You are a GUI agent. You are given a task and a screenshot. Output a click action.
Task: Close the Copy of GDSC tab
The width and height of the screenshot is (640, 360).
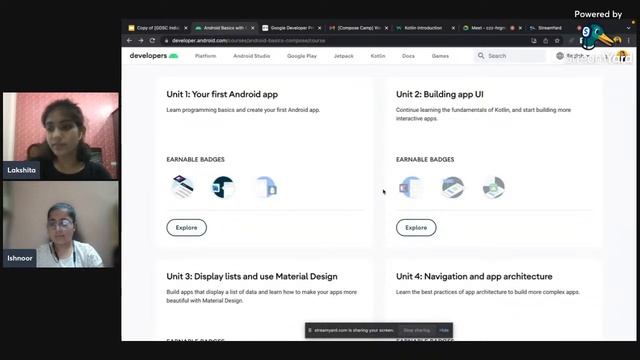click(186, 28)
